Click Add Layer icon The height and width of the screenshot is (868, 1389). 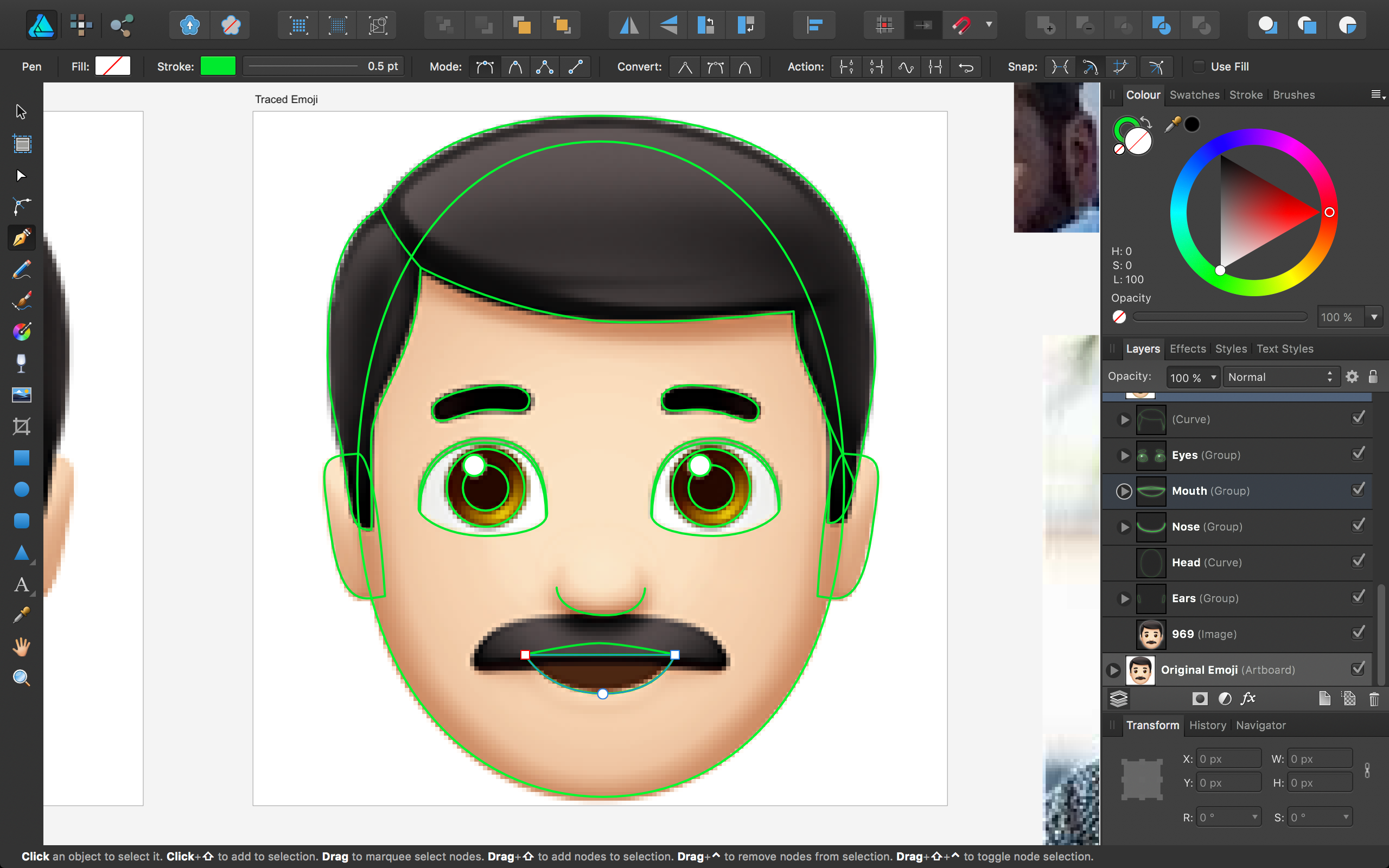(x=1324, y=699)
